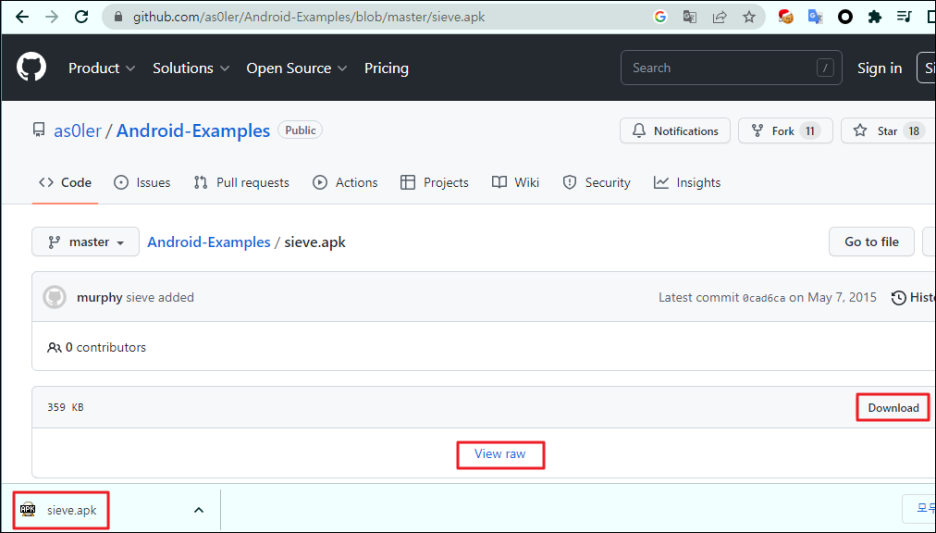
Task: Click the slash shortcut icon in the search box
Action: 825,68
